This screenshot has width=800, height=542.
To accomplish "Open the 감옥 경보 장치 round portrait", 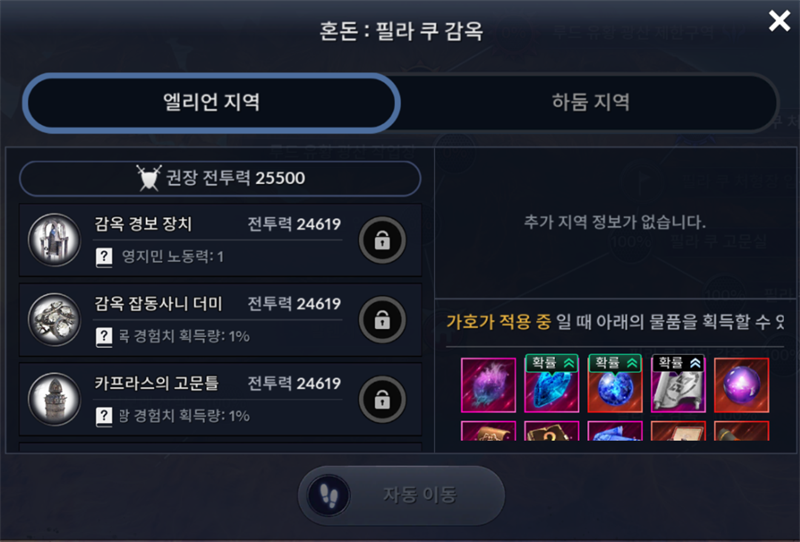I will (54, 240).
